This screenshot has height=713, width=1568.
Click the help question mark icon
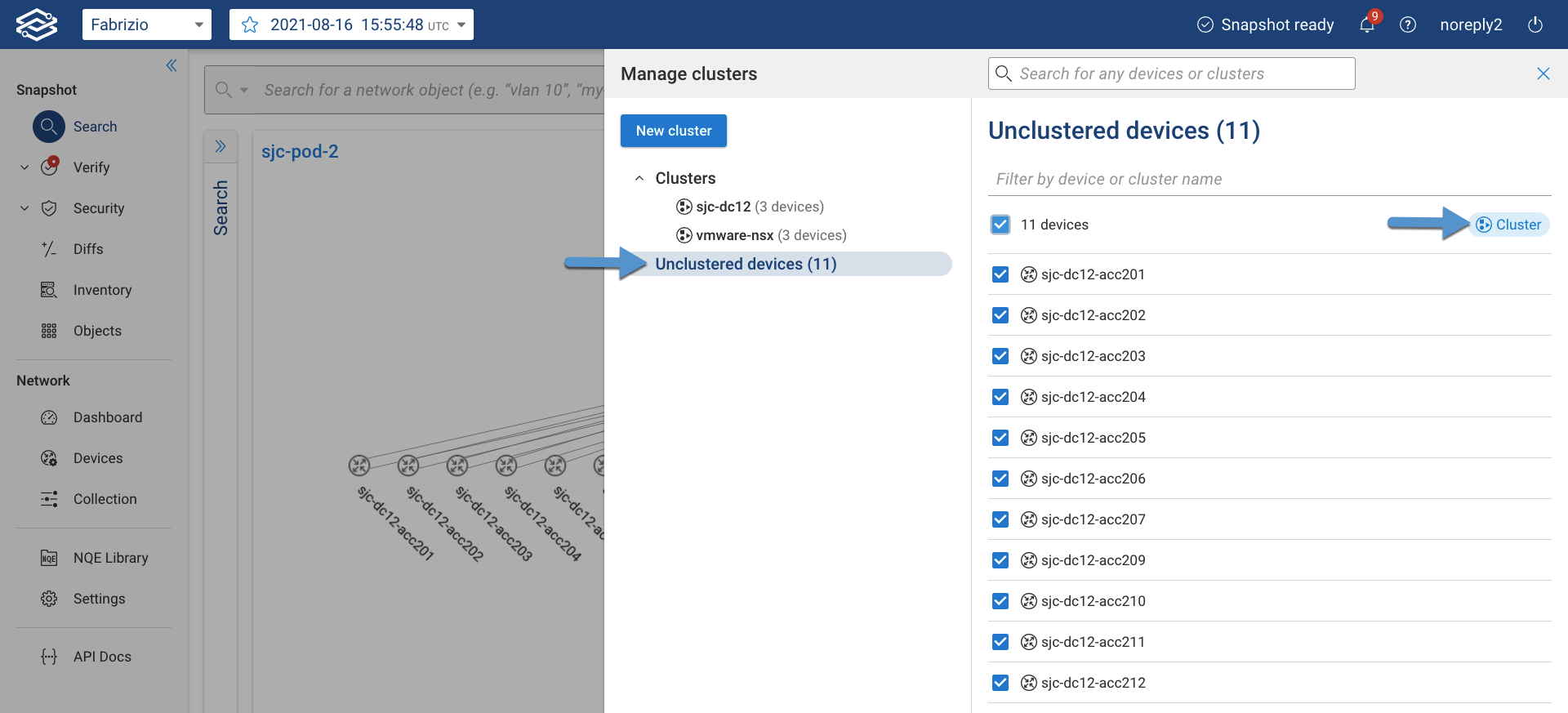[x=1407, y=25]
